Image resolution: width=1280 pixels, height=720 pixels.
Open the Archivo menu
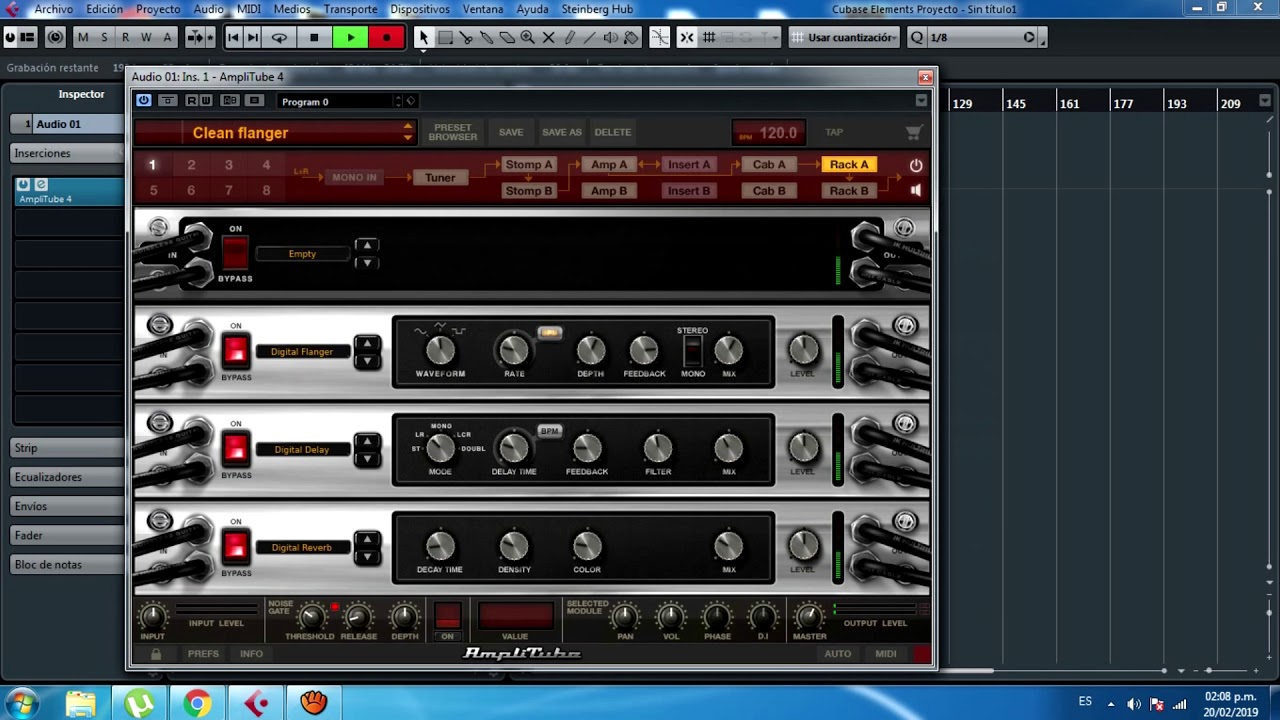tap(54, 9)
